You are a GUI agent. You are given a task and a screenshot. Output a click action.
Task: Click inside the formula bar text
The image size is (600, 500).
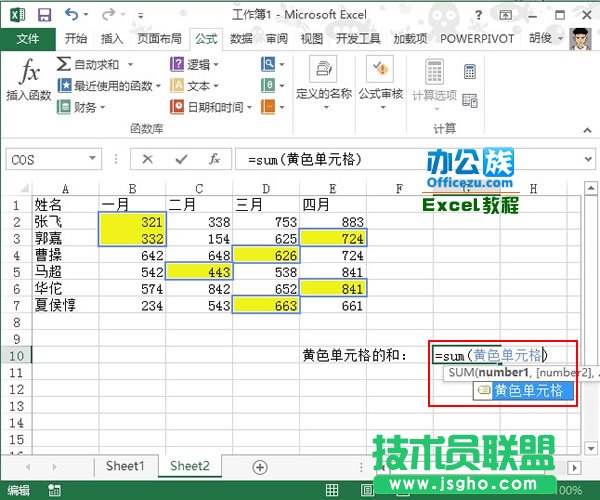click(x=305, y=159)
